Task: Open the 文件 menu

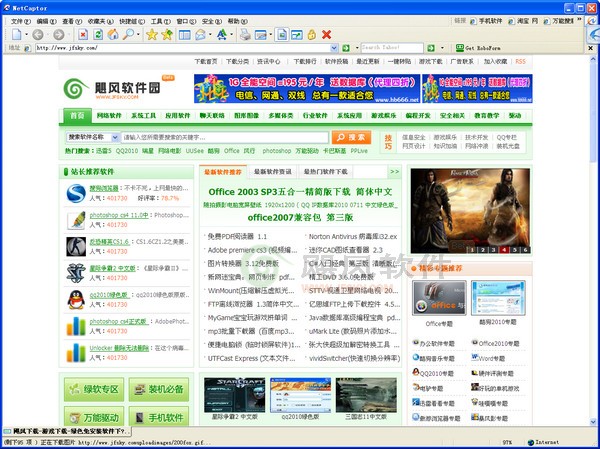Action: click(x=21, y=21)
